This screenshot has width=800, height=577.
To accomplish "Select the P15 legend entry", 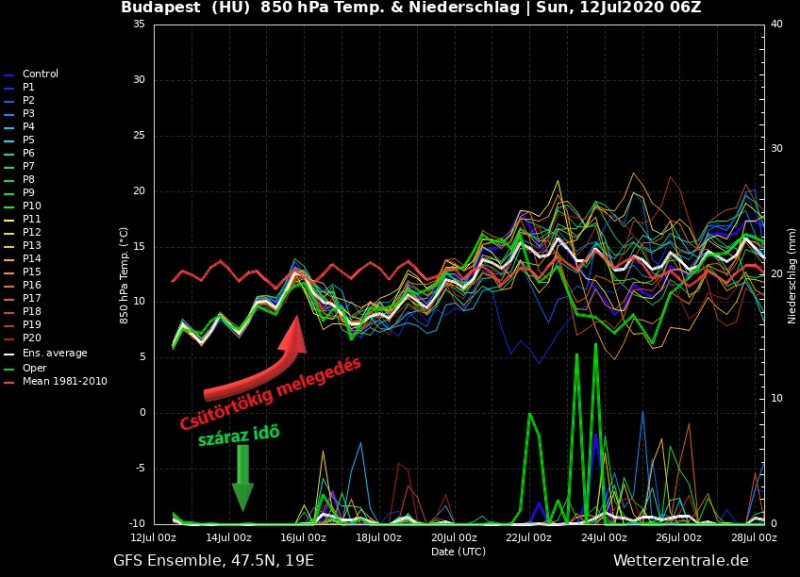I will point(31,271).
